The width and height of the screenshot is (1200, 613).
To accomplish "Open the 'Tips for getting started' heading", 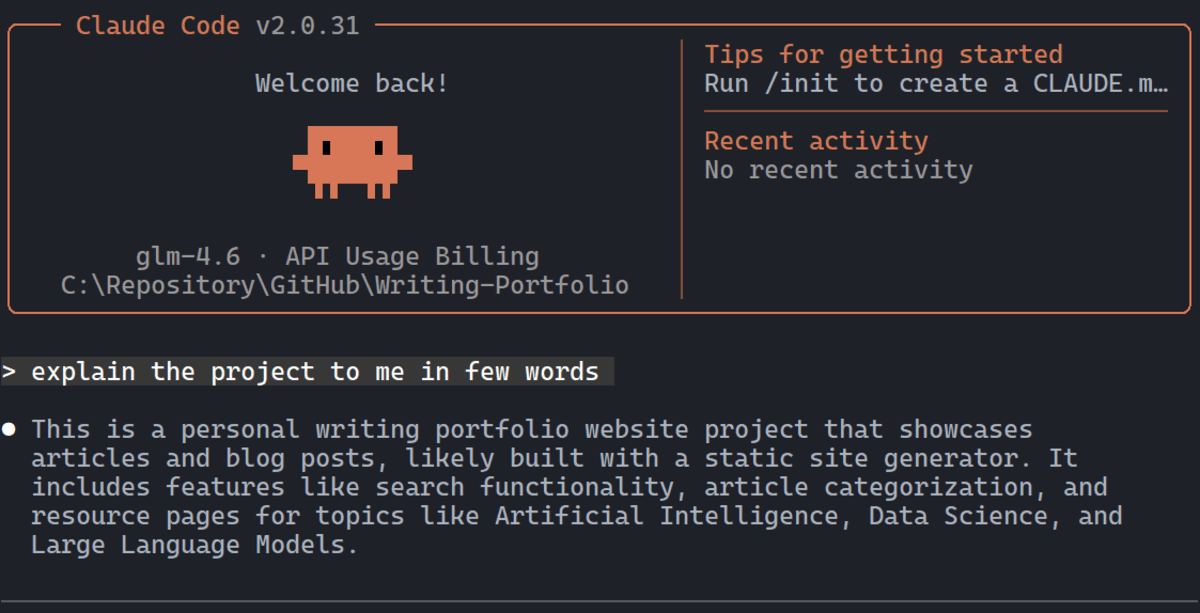I will pos(883,54).
